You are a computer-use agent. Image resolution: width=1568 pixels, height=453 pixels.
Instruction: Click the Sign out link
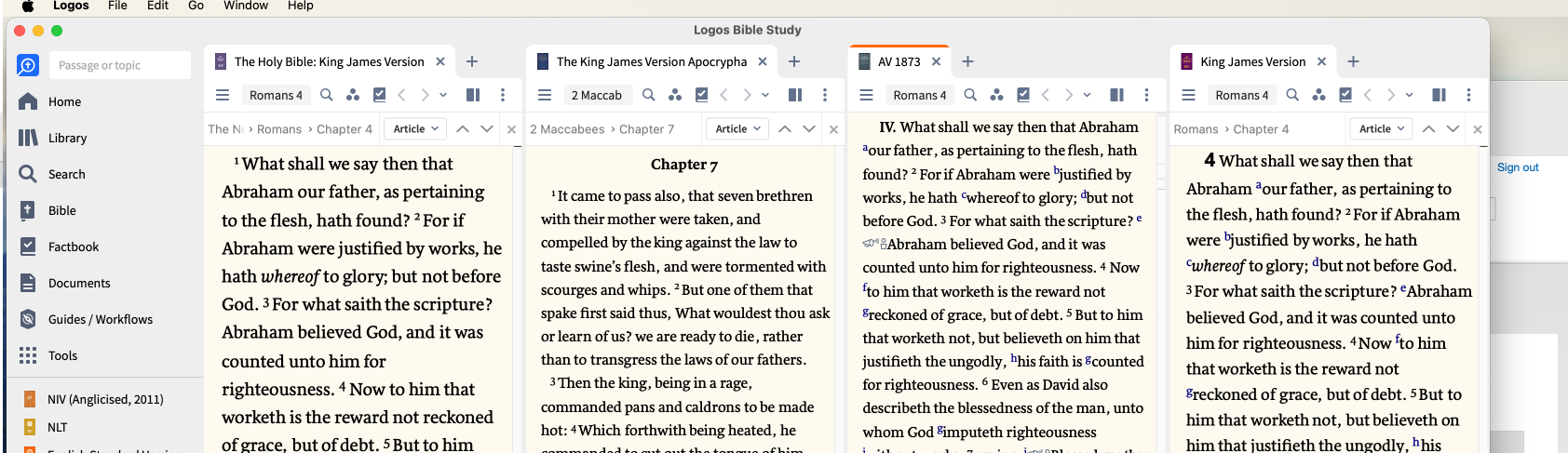point(1518,167)
